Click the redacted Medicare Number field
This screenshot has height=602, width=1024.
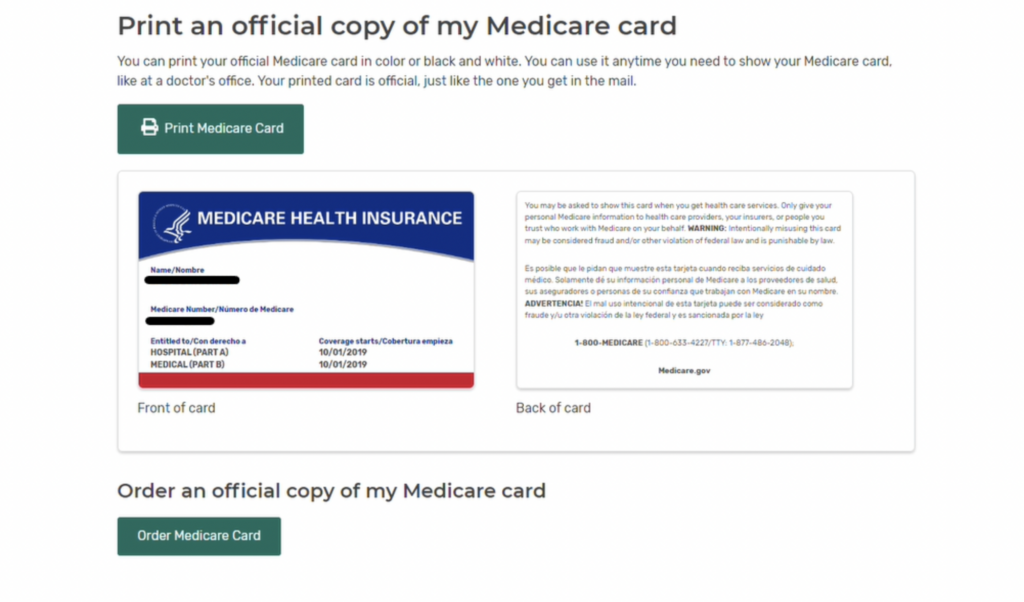click(180, 321)
